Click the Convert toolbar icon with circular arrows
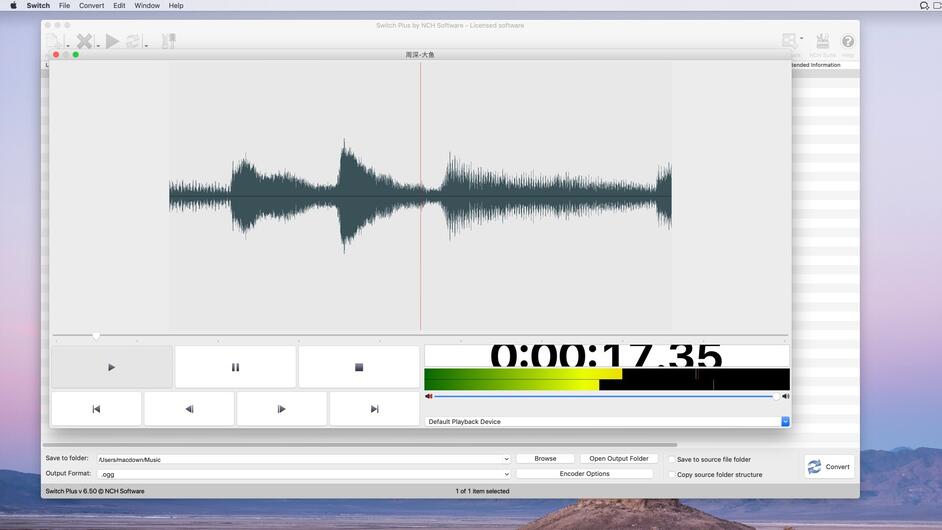This screenshot has height=530, width=942. click(133, 41)
